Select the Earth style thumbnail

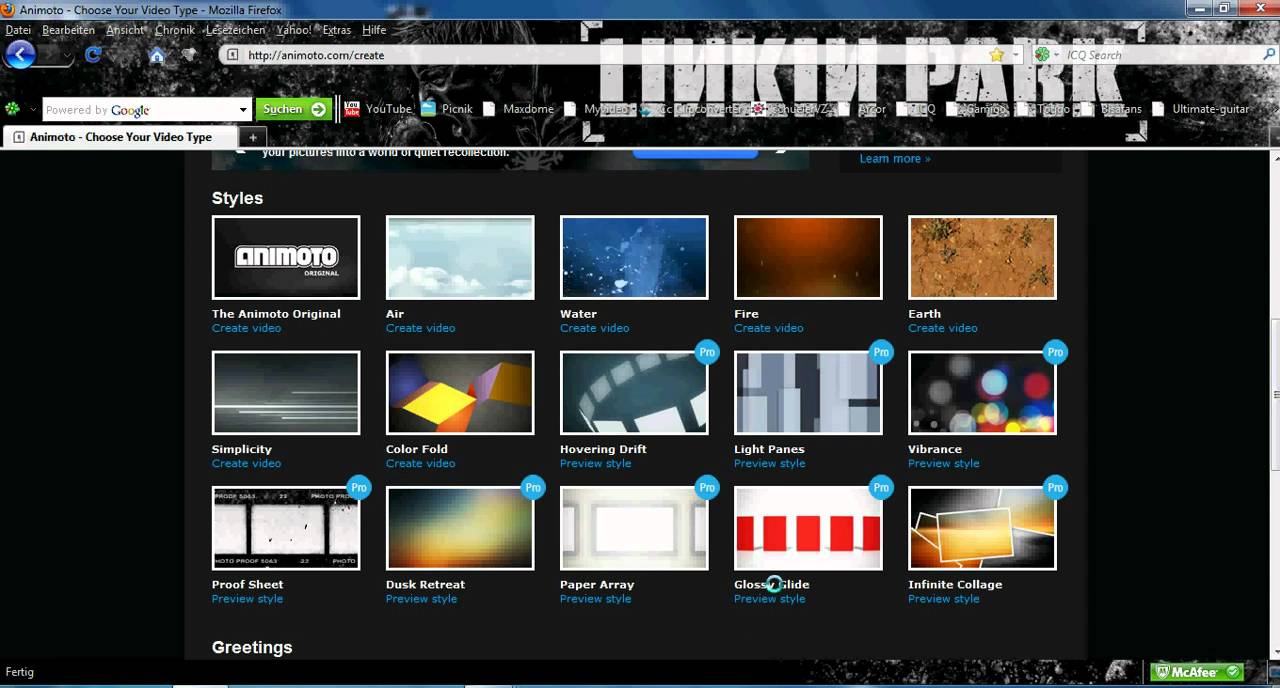click(982, 257)
